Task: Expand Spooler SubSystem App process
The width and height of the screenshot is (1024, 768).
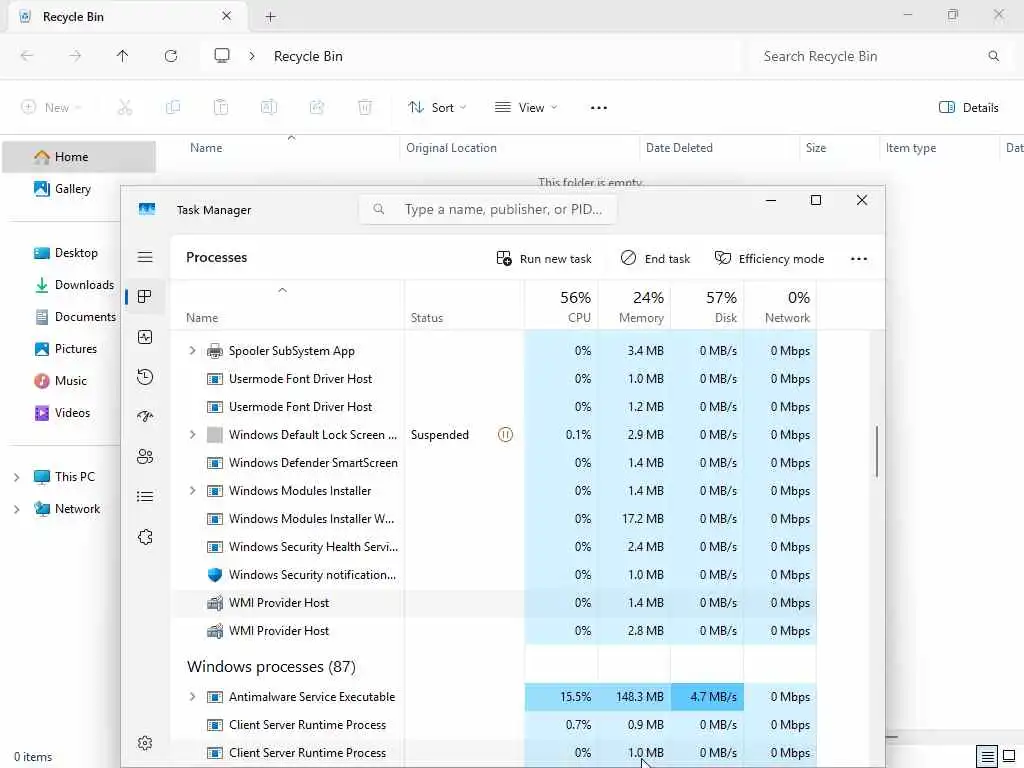Action: click(x=192, y=351)
